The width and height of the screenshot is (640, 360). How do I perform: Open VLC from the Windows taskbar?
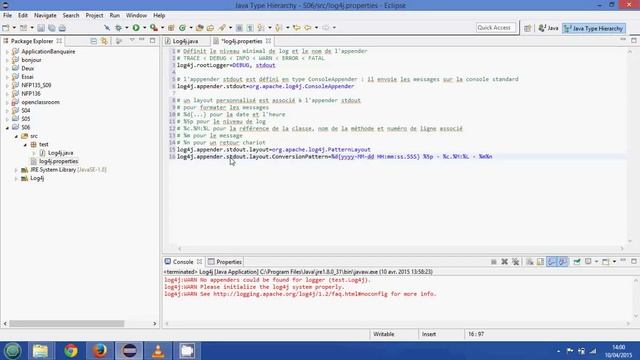158,351
